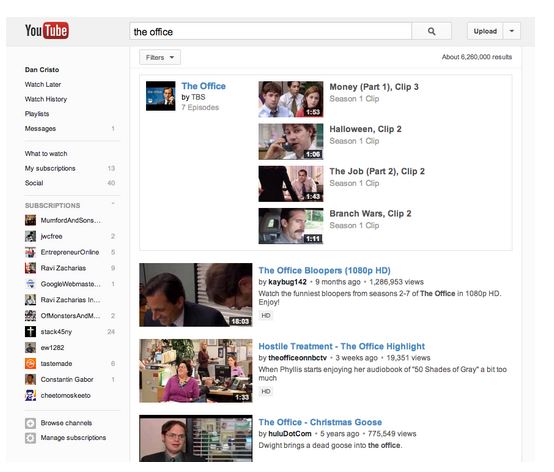Click the ew1282 channel avatar
This screenshot has height=472, width=554.
30,347
